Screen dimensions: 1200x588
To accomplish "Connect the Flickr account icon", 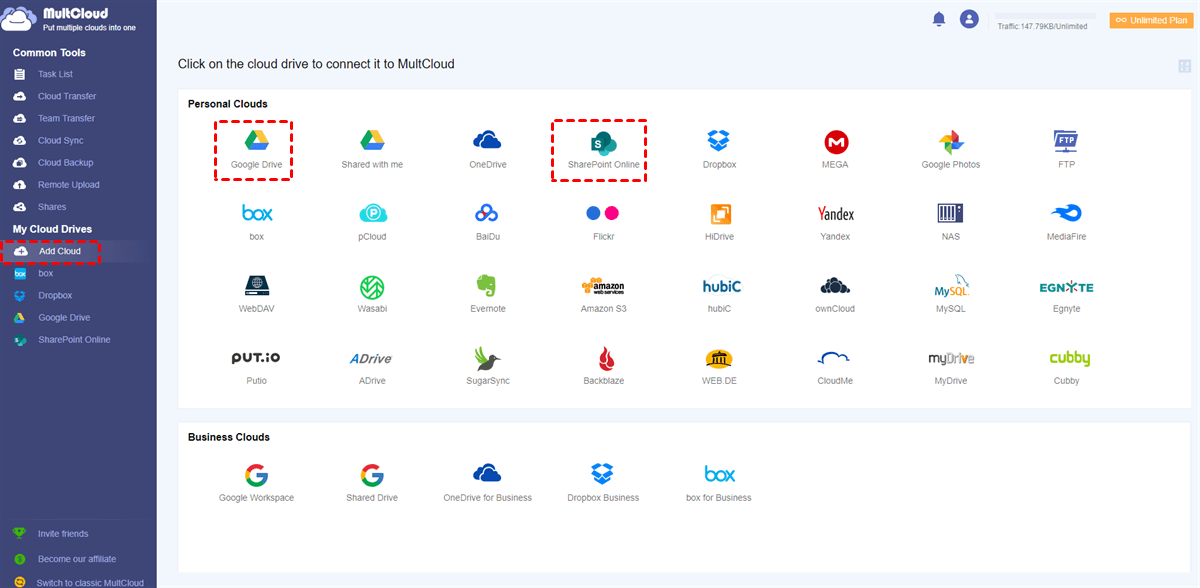I will [x=603, y=213].
